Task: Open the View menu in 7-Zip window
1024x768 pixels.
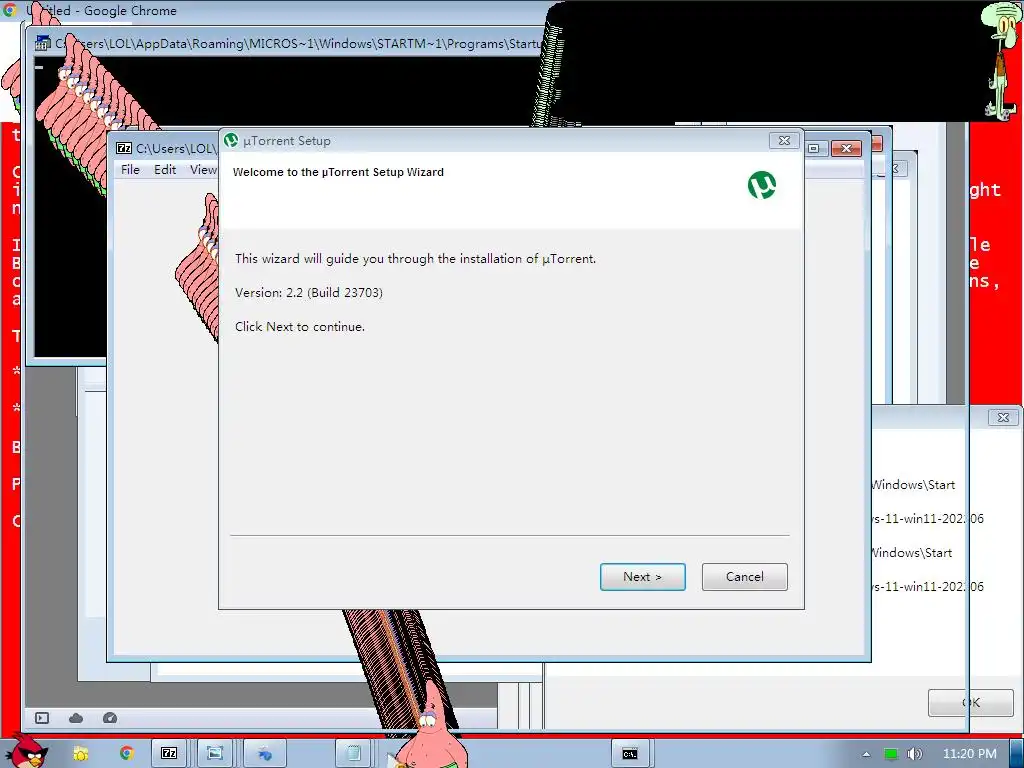Action: tap(203, 170)
